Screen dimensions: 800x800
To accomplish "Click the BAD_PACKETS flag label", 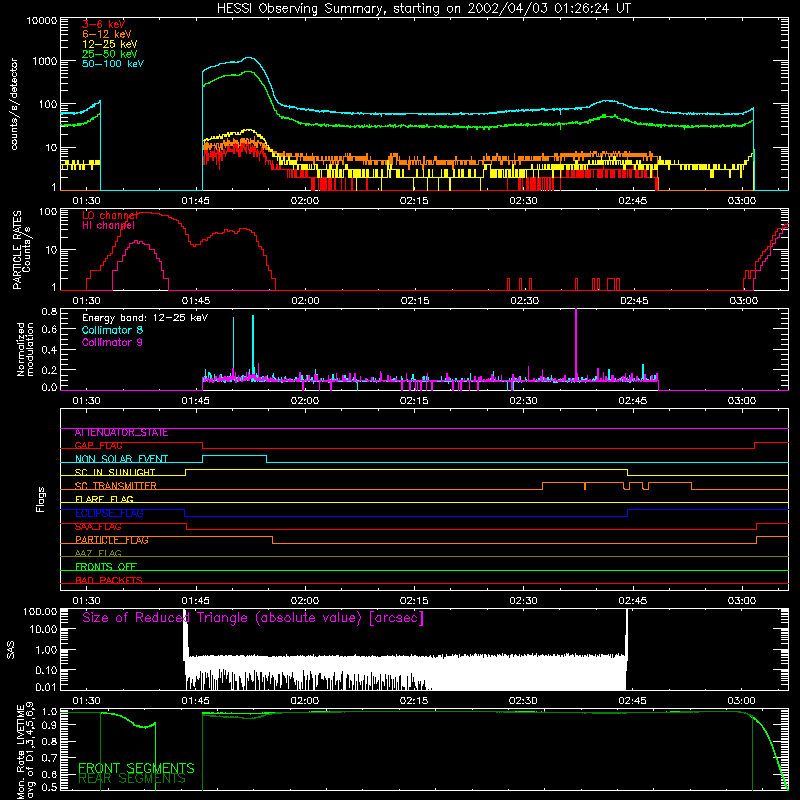I will point(109,581).
